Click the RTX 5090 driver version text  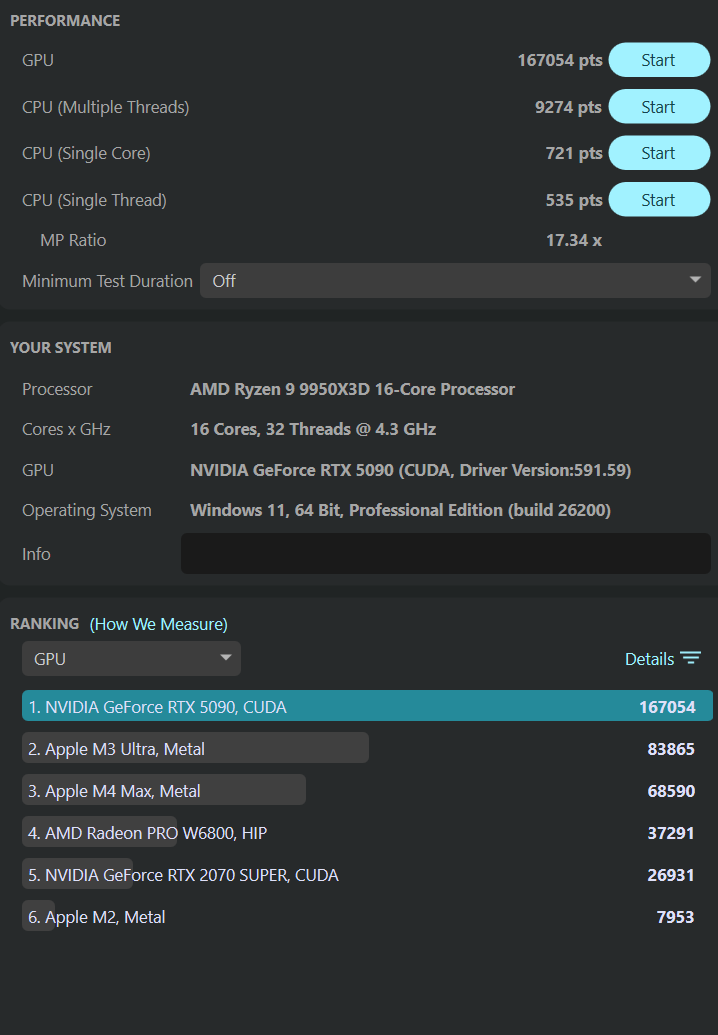[410, 470]
